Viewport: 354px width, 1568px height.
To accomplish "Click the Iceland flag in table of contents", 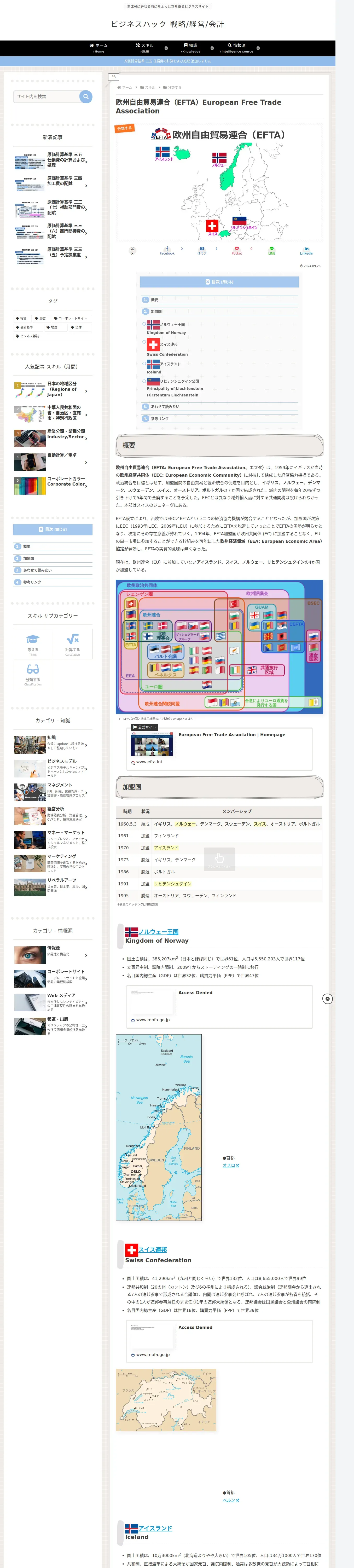I will coord(153,364).
